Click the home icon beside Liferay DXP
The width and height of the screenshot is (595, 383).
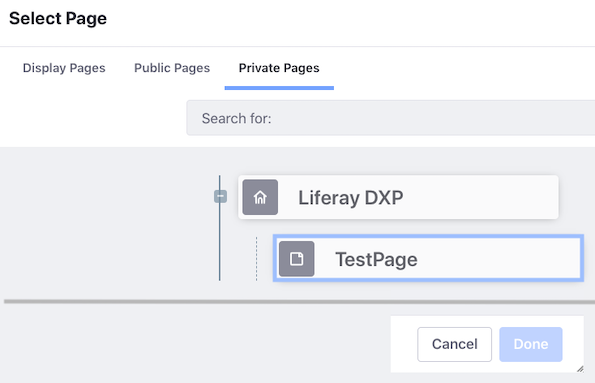click(260, 197)
